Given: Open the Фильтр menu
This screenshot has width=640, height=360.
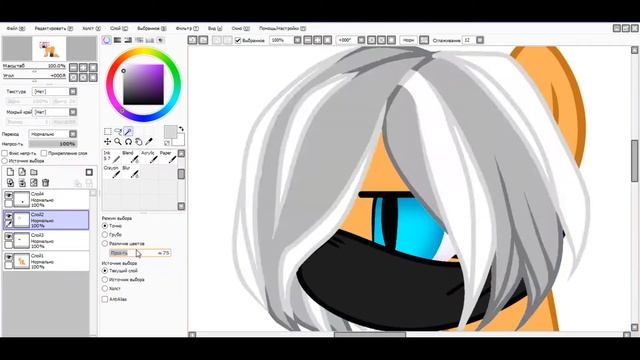Looking at the screenshot, I should [187, 29].
